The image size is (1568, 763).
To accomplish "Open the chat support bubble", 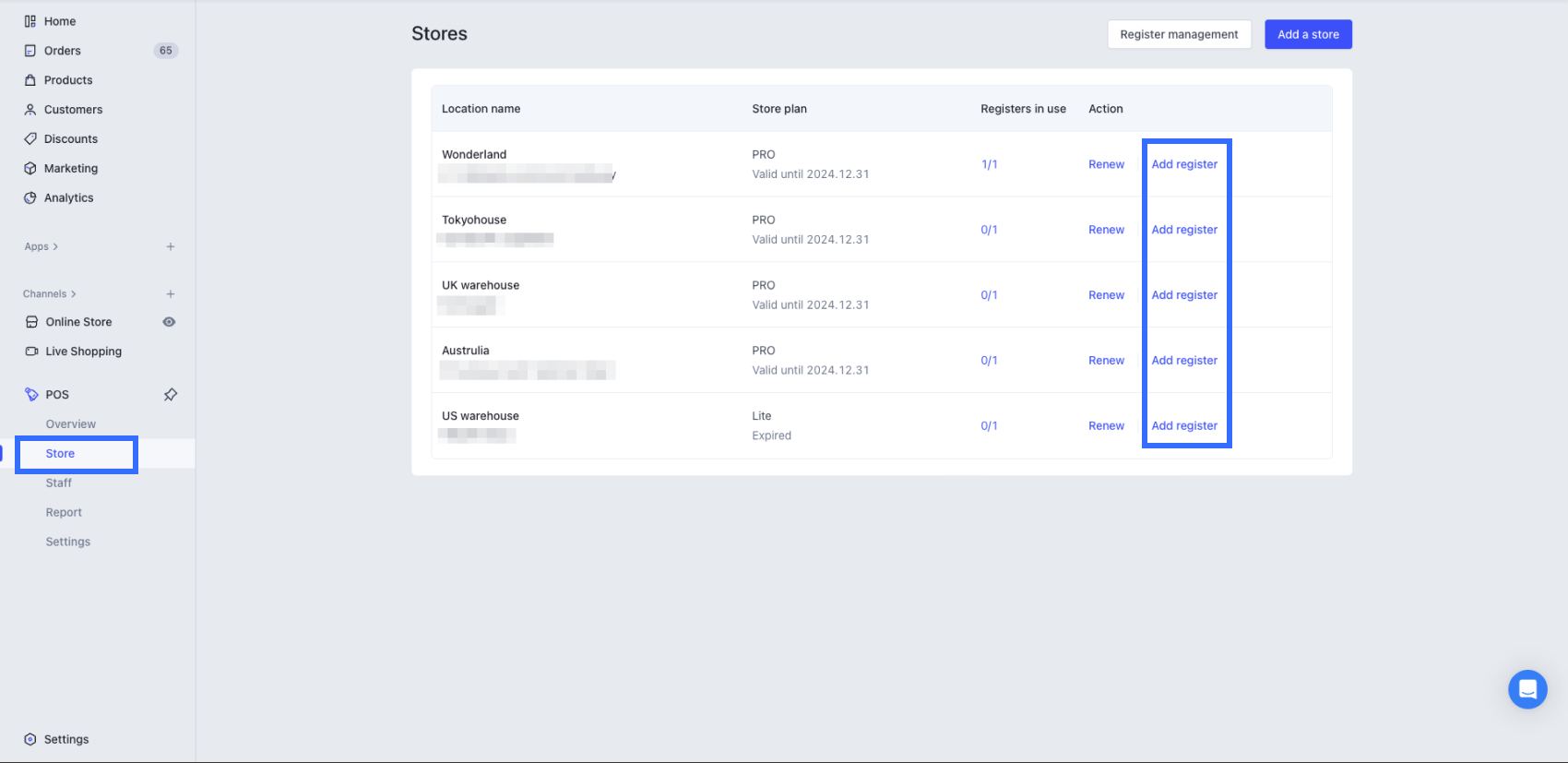I will (1527, 689).
